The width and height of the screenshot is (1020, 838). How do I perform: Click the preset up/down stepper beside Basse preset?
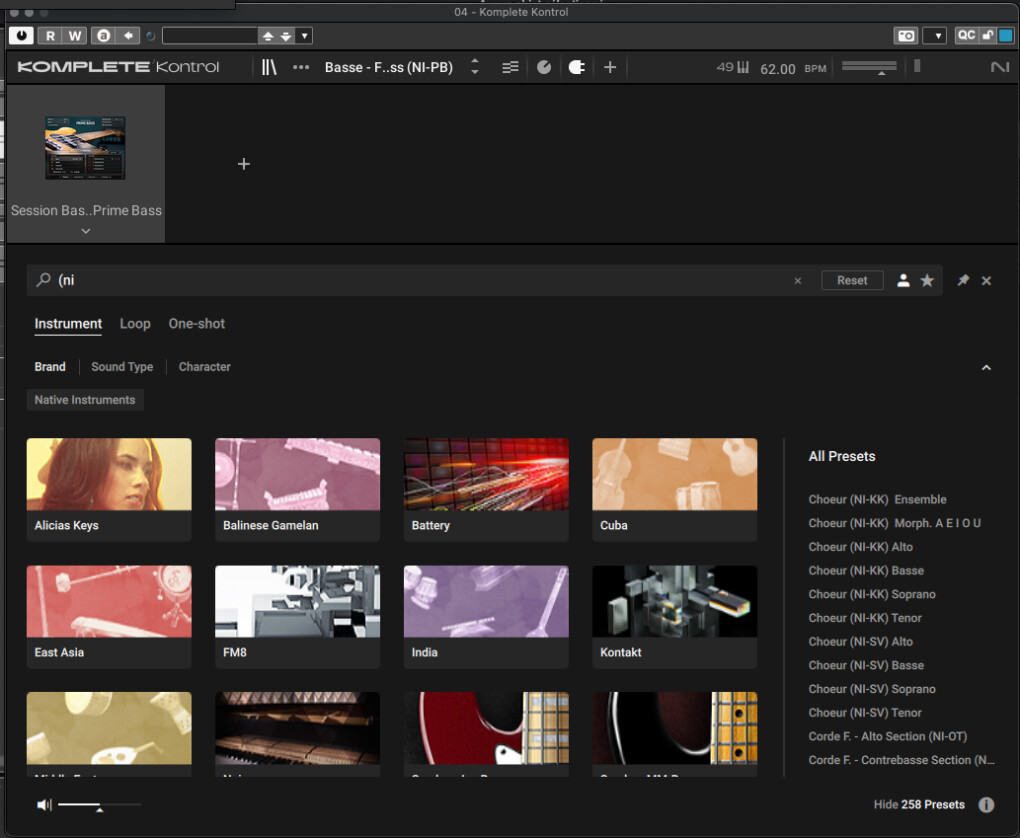pos(475,66)
